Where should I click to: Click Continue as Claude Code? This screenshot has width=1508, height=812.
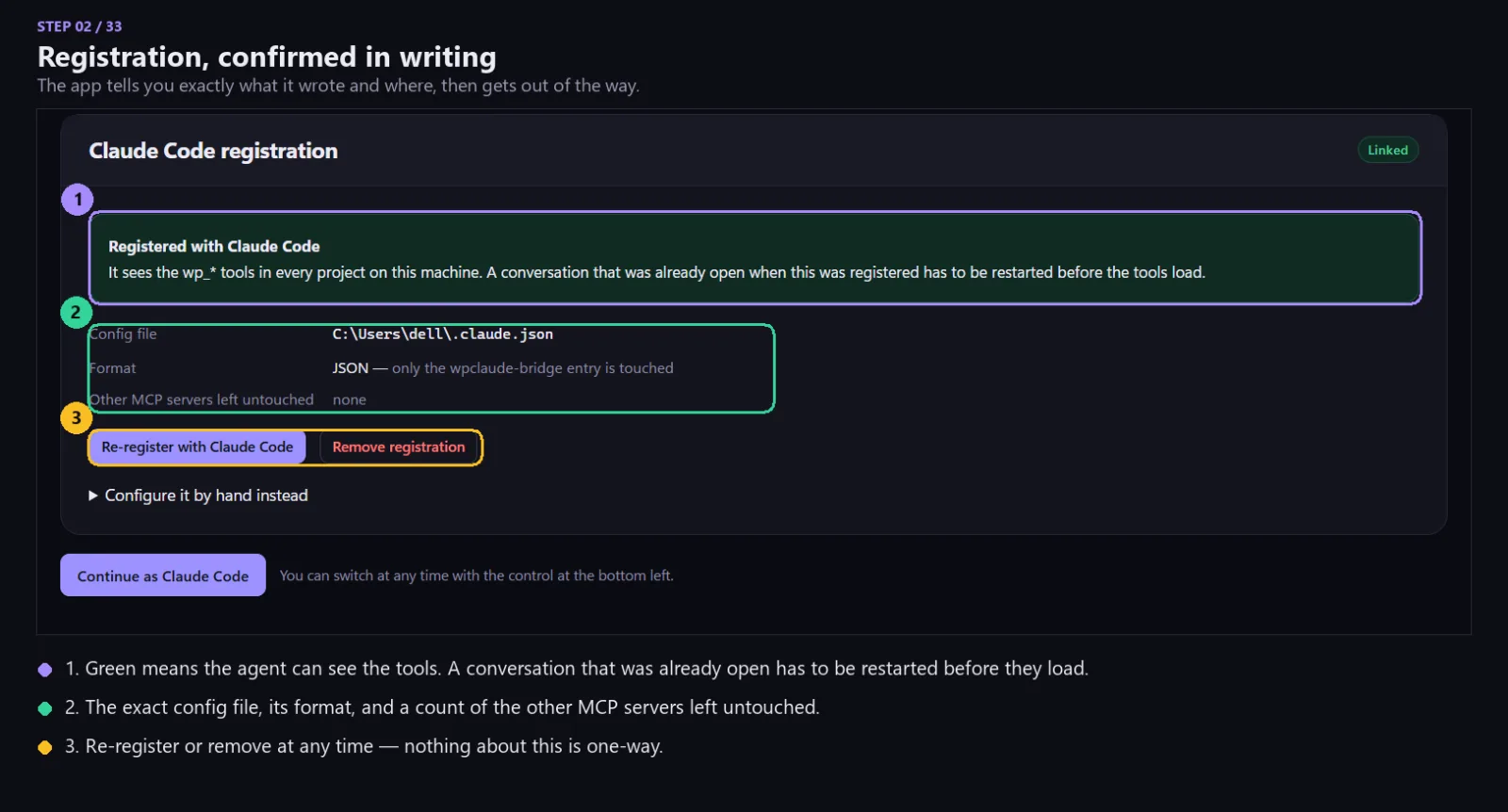click(163, 576)
